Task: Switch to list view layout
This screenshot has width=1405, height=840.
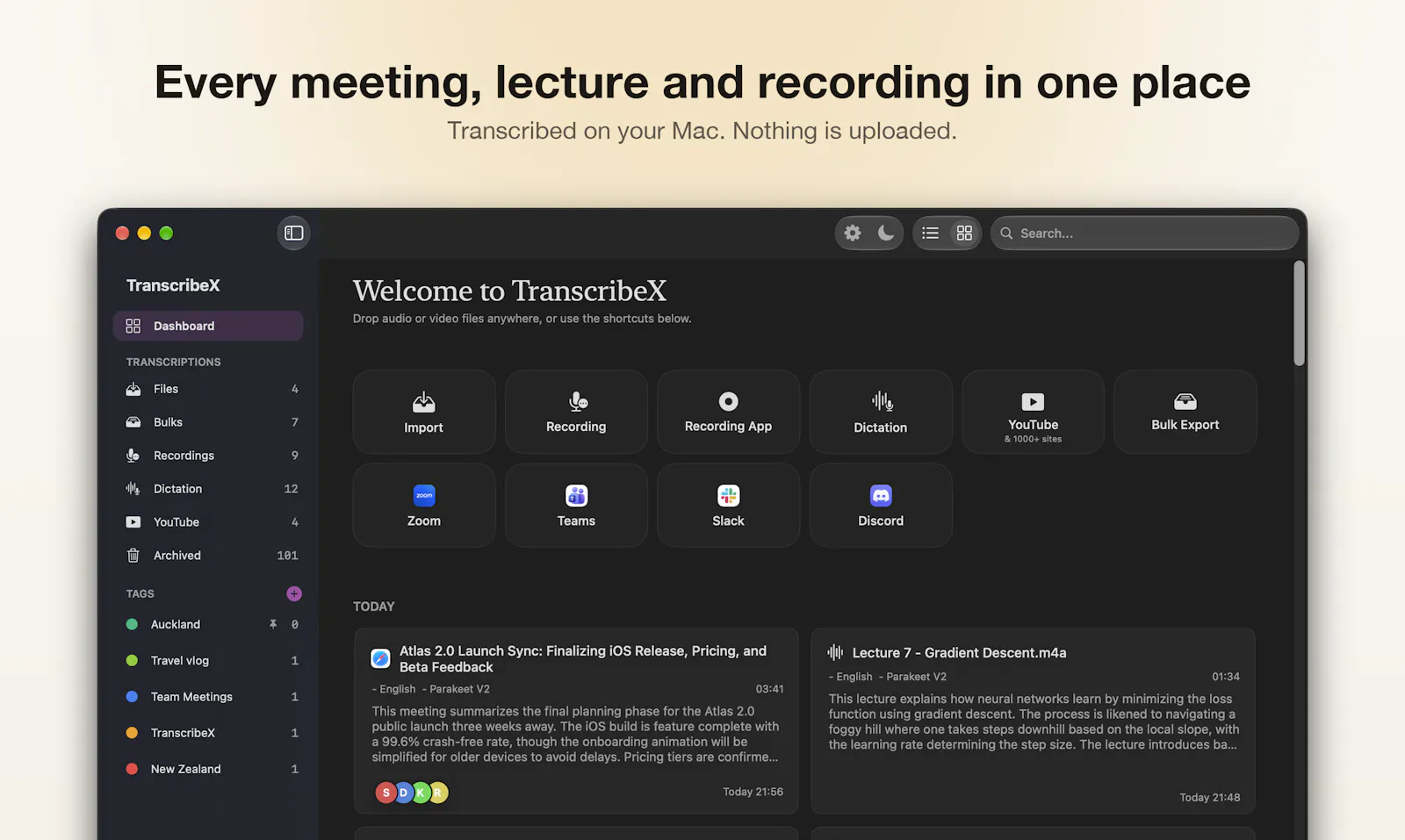Action: (931, 233)
